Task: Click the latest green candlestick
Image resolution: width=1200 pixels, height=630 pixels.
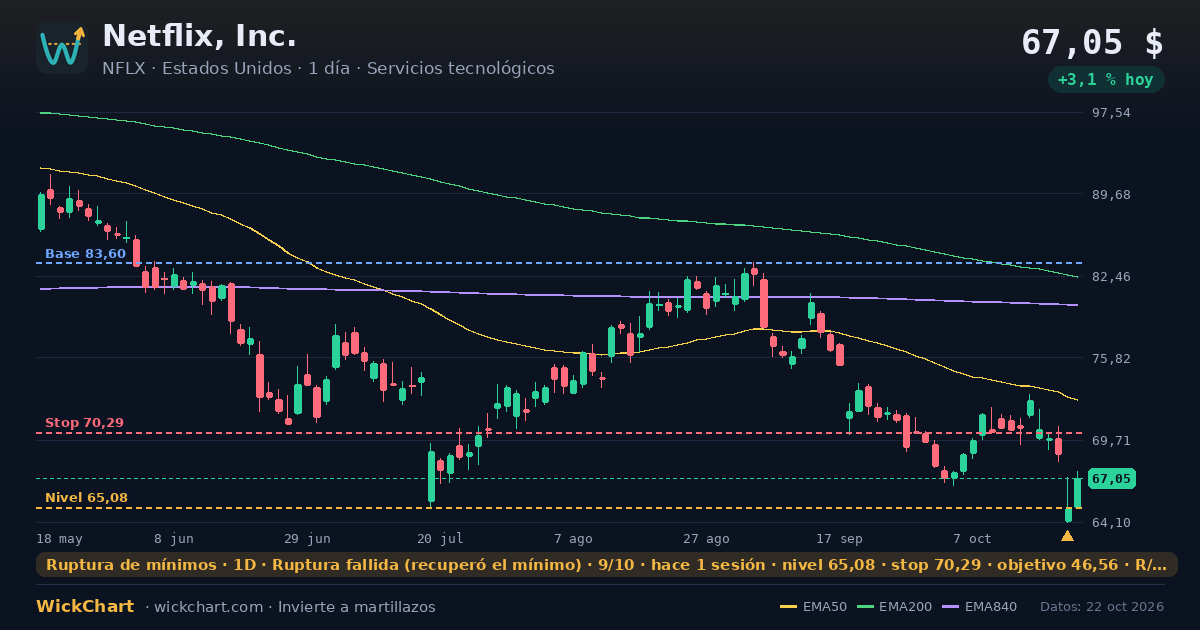Action: 1077,491
